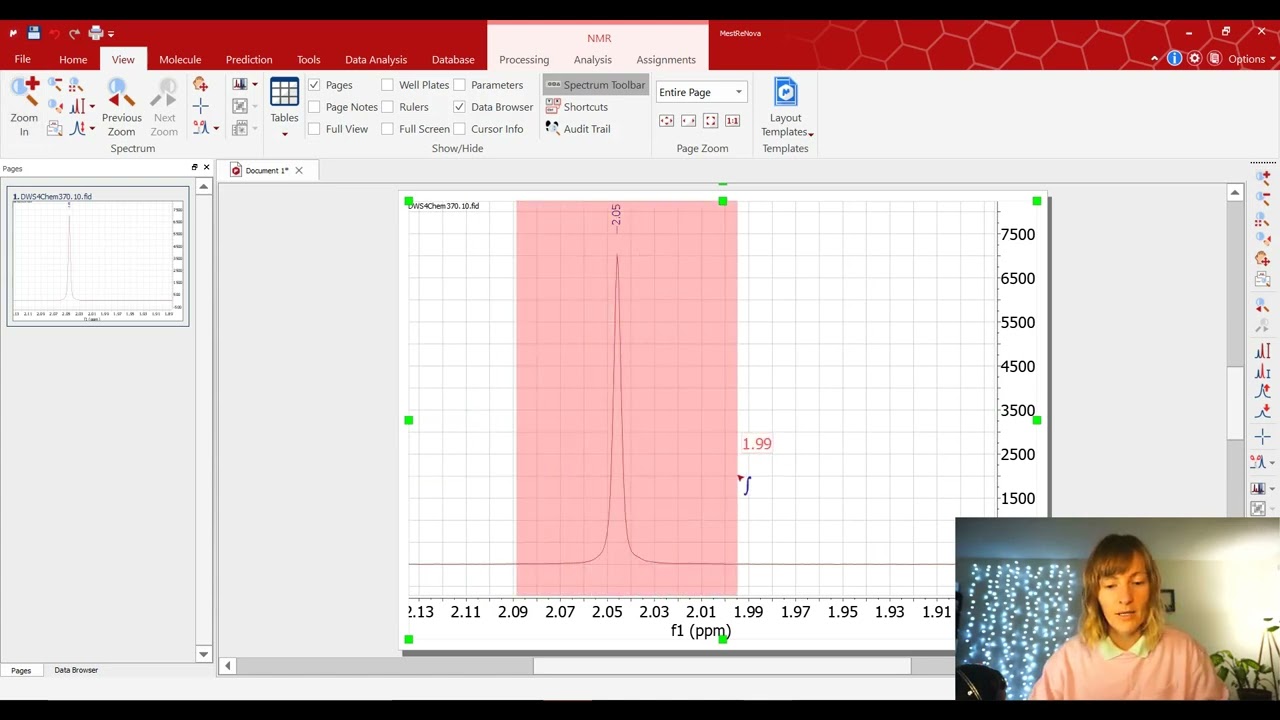Viewport: 1280px width, 720px height.
Task: Check the Rulers option
Action: point(387,107)
